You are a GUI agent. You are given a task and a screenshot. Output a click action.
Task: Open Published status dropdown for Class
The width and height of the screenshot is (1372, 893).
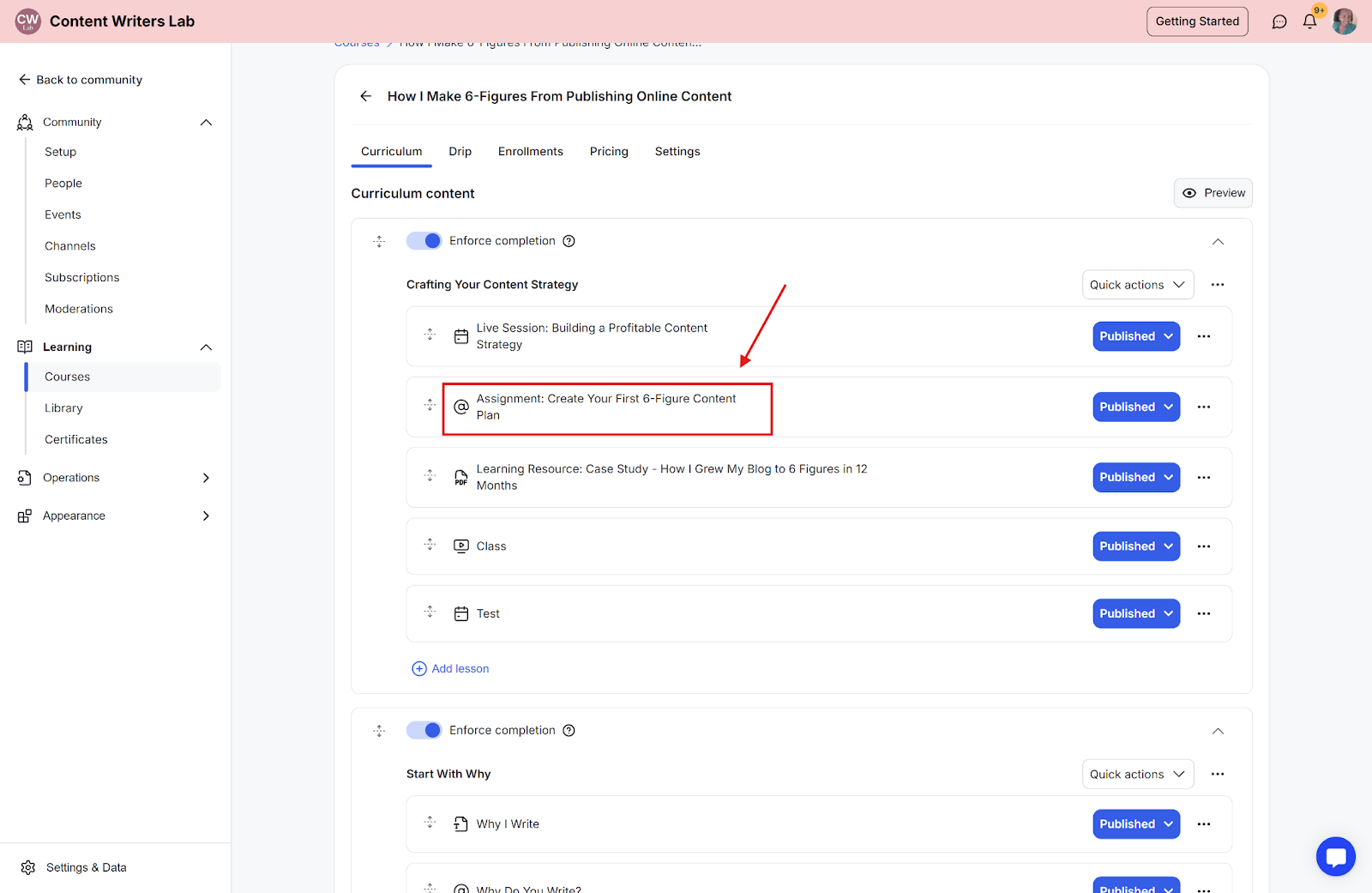coord(1136,546)
